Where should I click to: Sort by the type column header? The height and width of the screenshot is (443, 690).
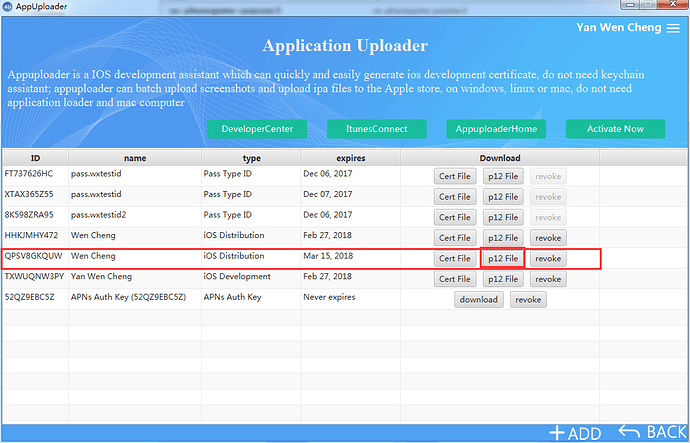pos(251,158)
